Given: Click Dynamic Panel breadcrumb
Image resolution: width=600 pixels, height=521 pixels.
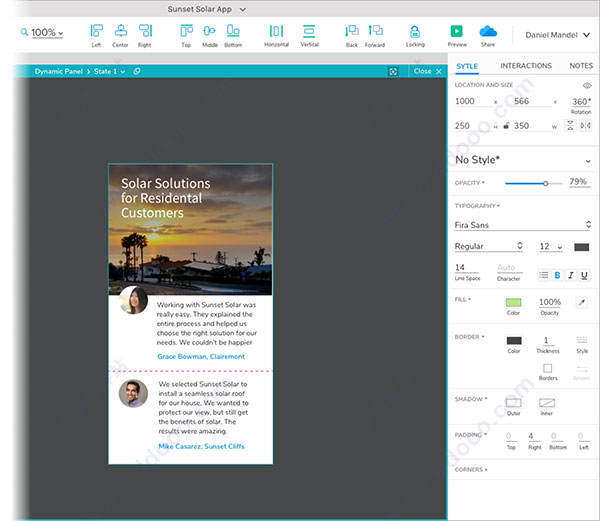Looking at the screenshot, I should 59,72.
